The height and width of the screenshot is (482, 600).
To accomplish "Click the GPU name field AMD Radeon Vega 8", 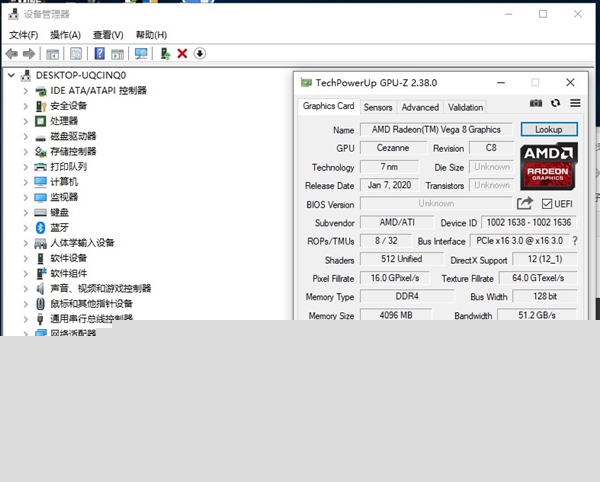I will pyautogui.click(x=436, y=130).
